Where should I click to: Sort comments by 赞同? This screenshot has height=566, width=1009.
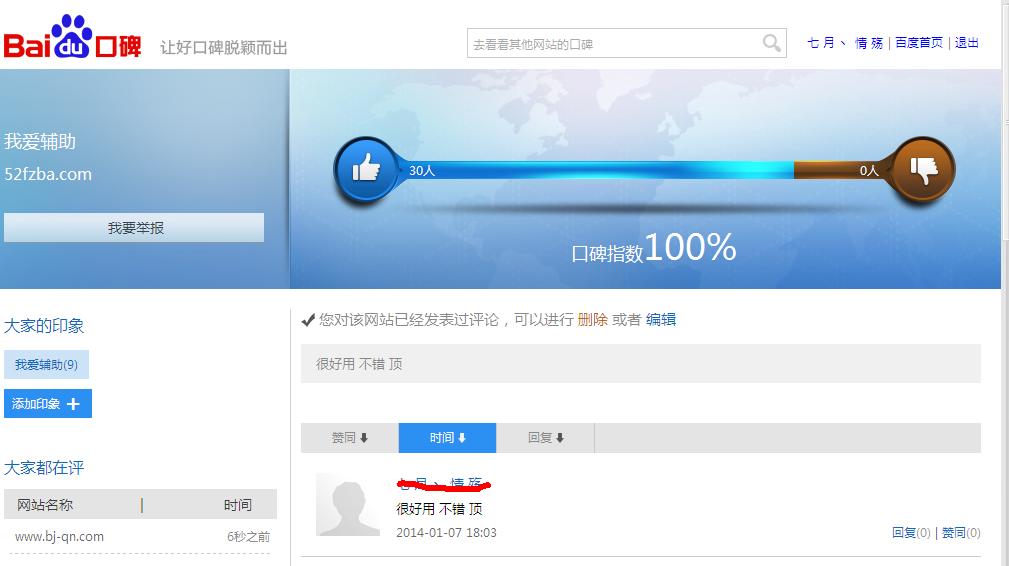(x=349, y=438)
